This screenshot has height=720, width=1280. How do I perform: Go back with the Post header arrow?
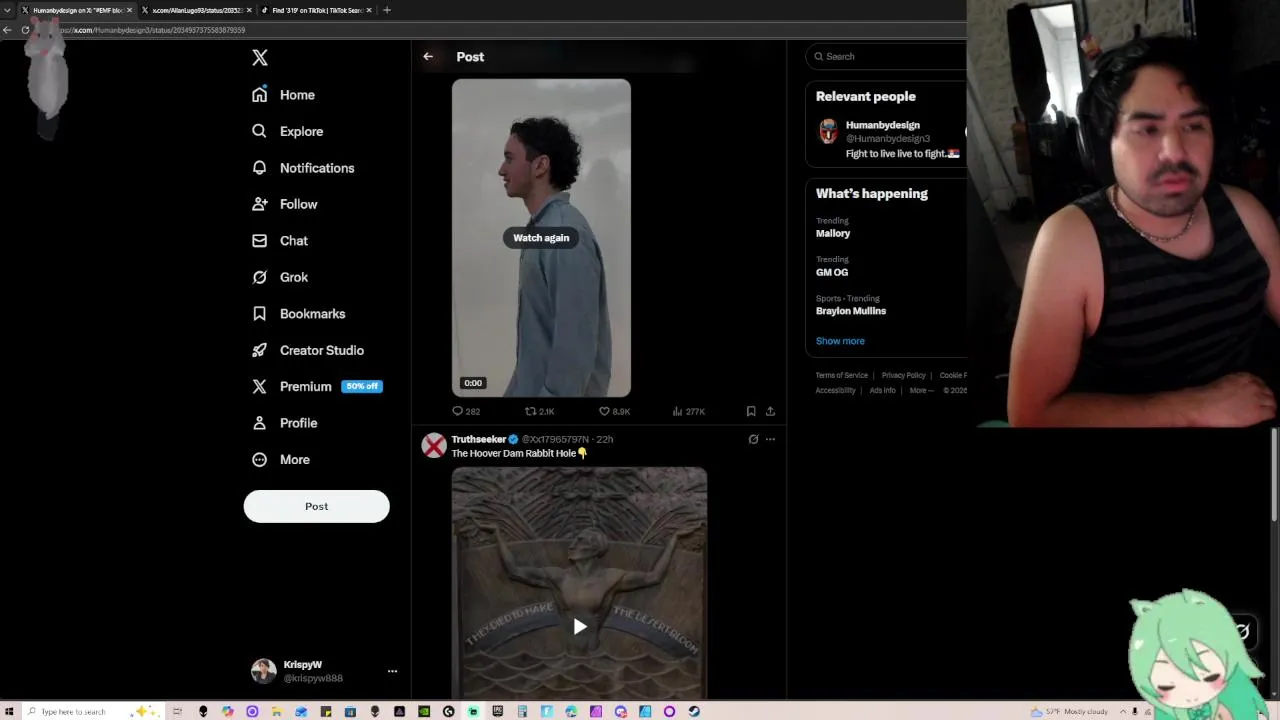point(428,57)
